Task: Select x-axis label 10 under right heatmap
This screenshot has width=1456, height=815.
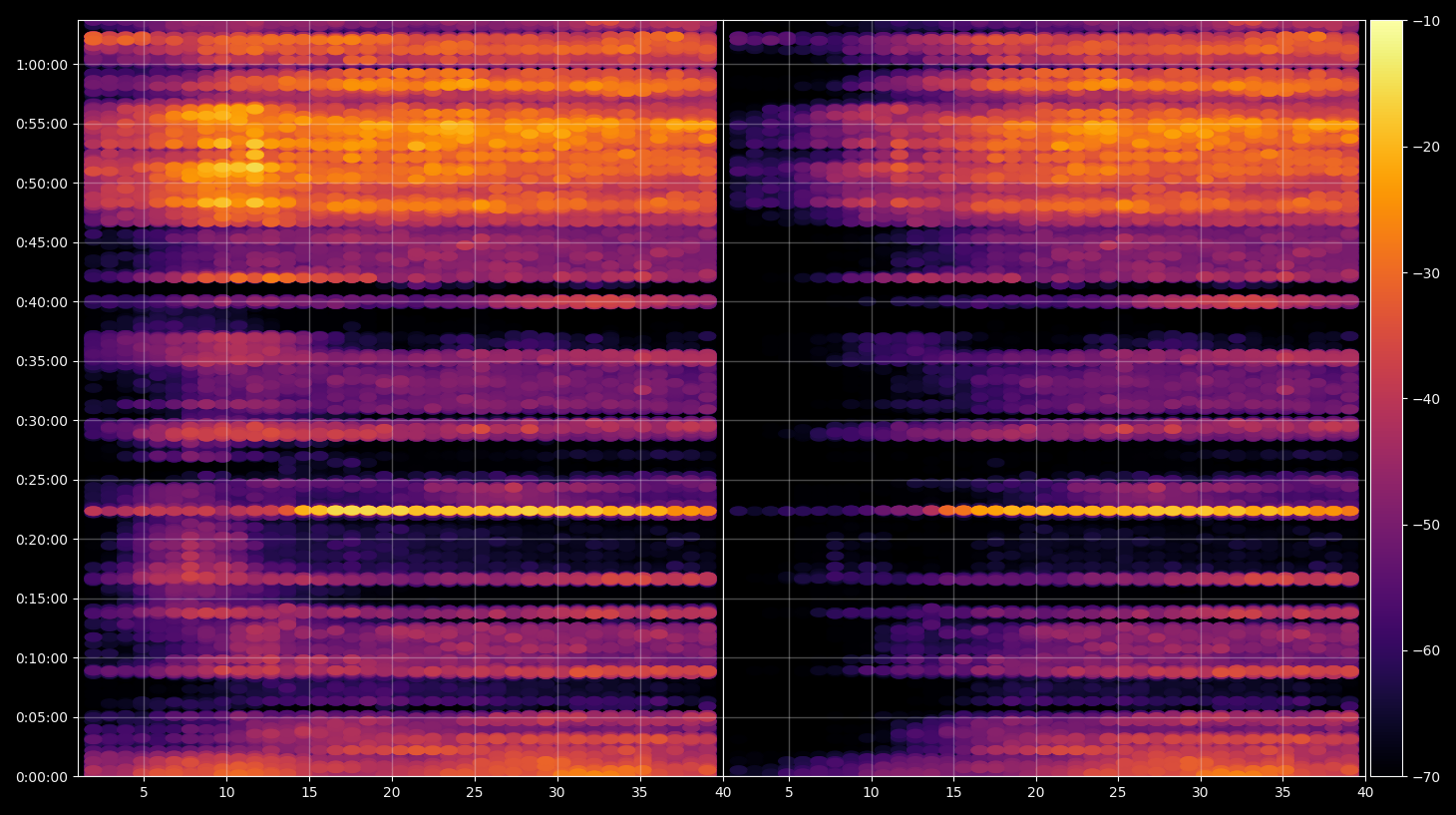Action: click(x=871, y=793)
